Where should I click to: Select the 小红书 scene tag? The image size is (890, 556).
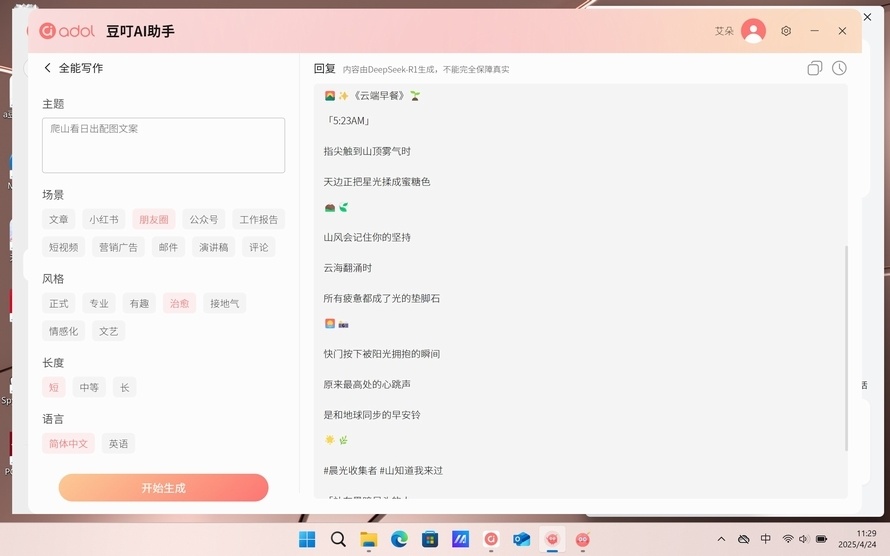104,220
